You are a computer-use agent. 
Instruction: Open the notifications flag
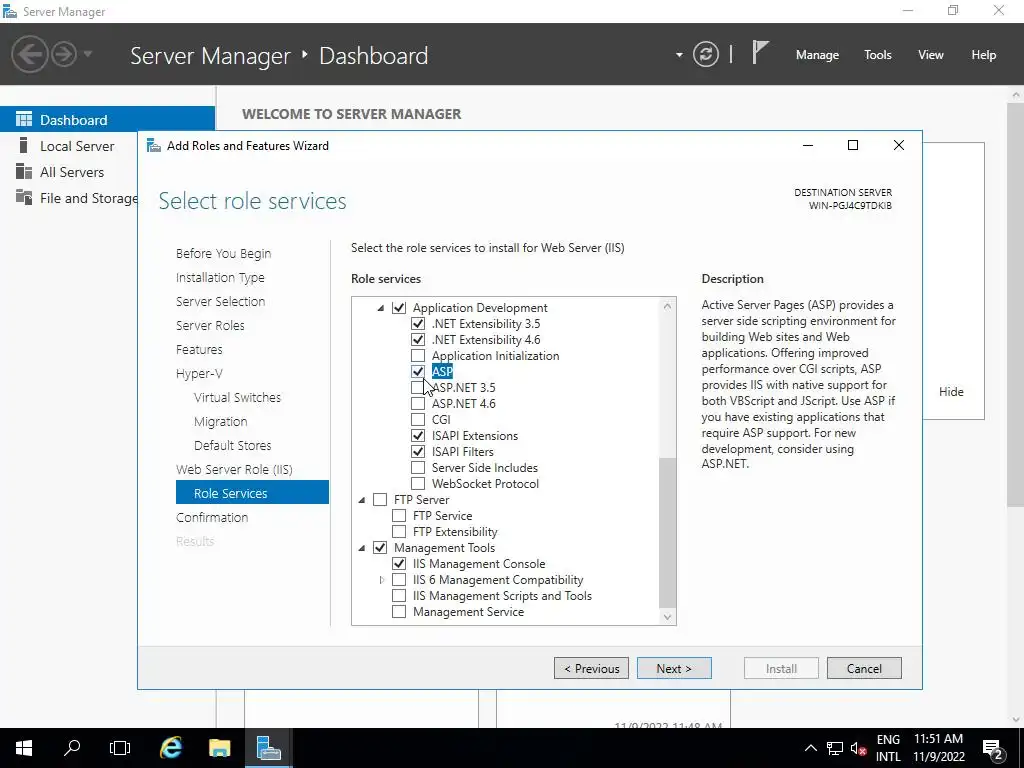click(760, 53)
